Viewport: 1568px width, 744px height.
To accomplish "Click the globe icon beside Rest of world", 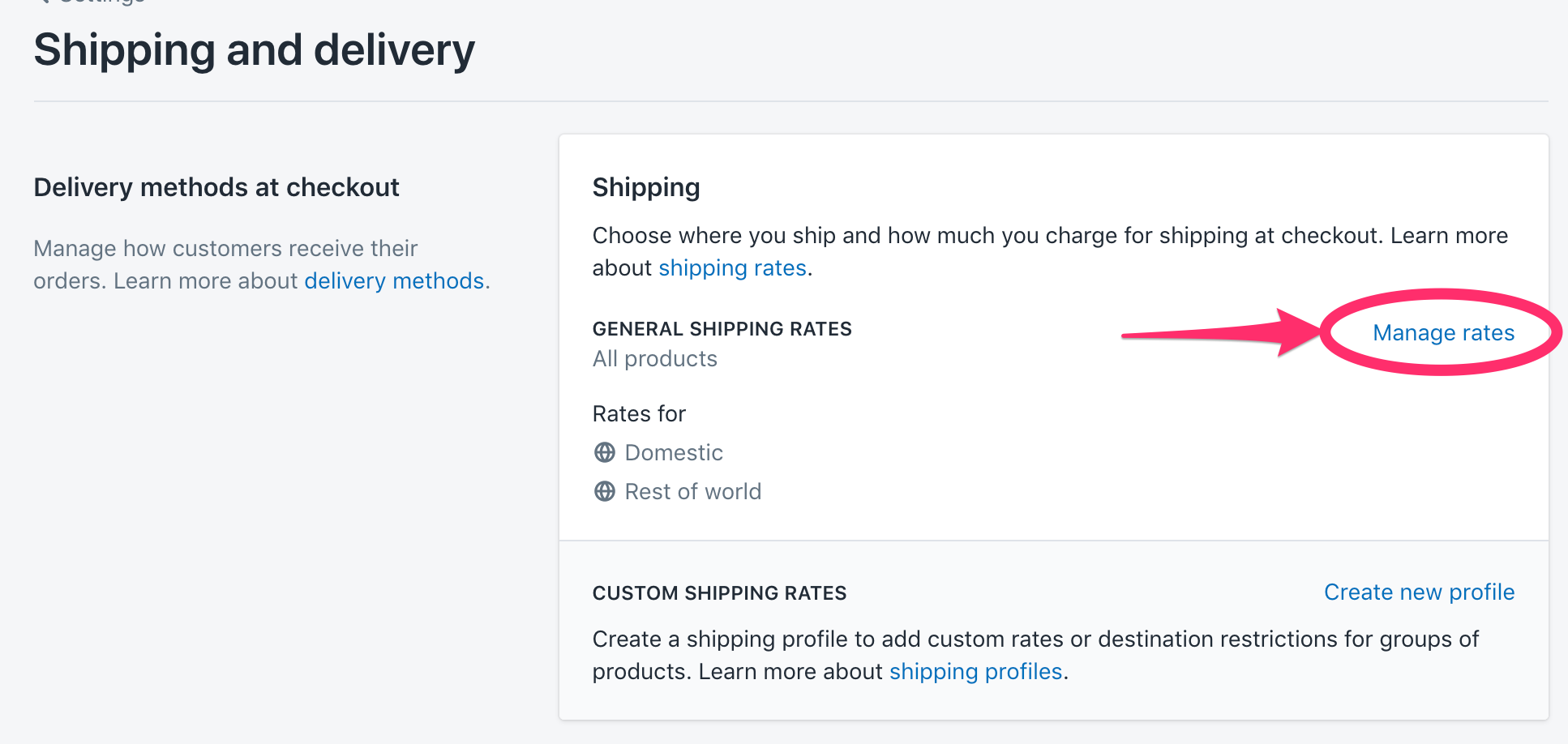I will [605, 491].
